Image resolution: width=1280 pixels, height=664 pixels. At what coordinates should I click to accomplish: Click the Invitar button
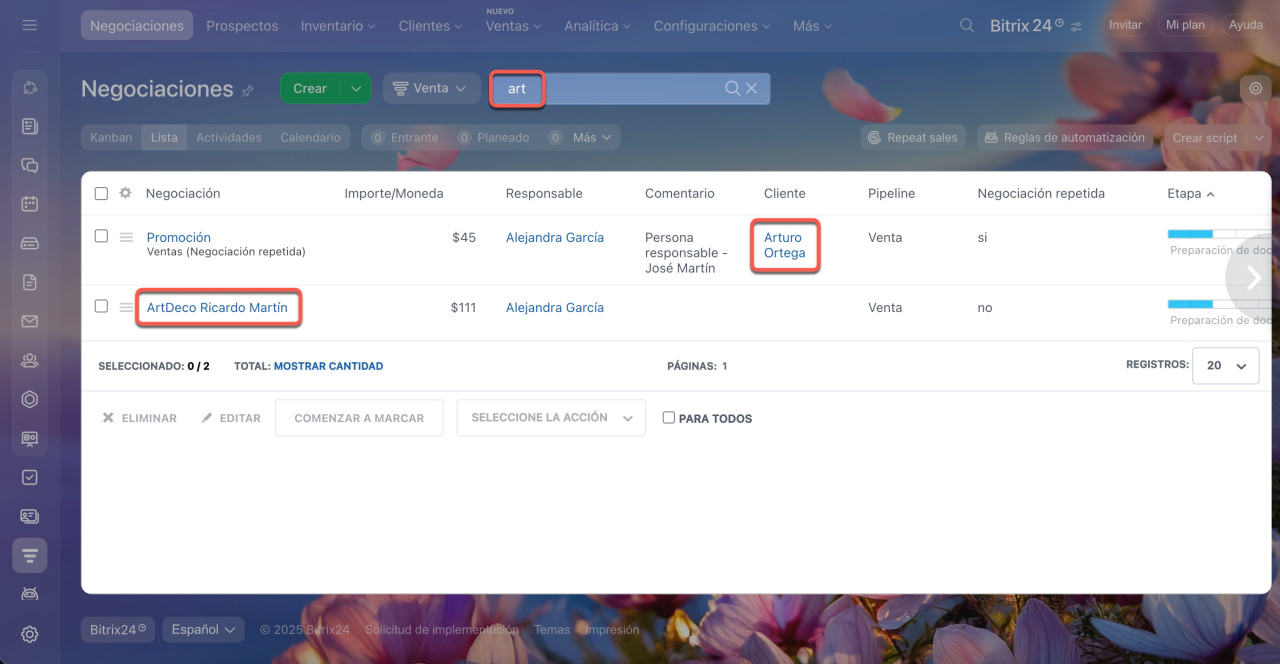(x=1125, y=25)
